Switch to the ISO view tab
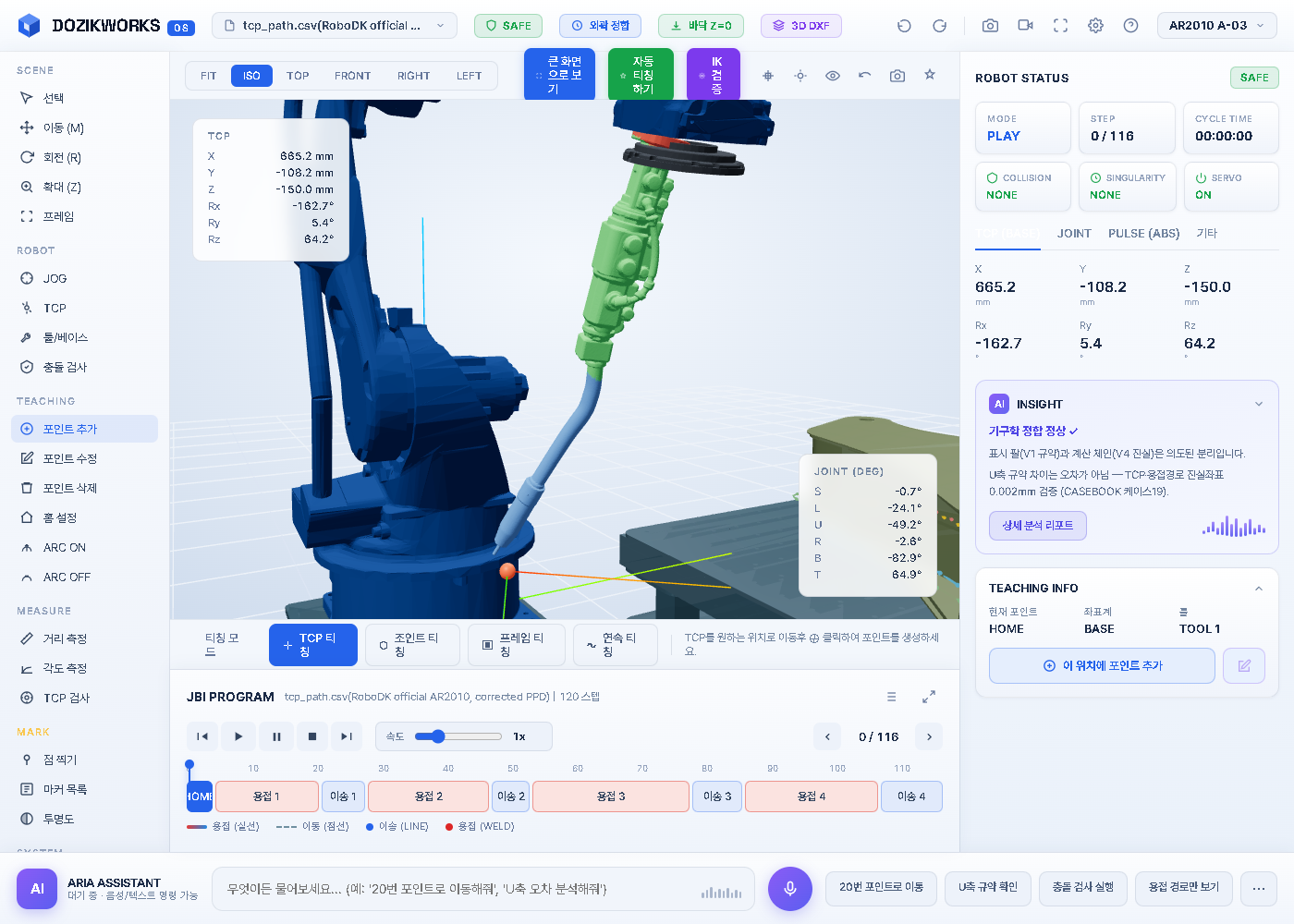The height and width of the screenshot is (924, 1294). coord(251,76)
